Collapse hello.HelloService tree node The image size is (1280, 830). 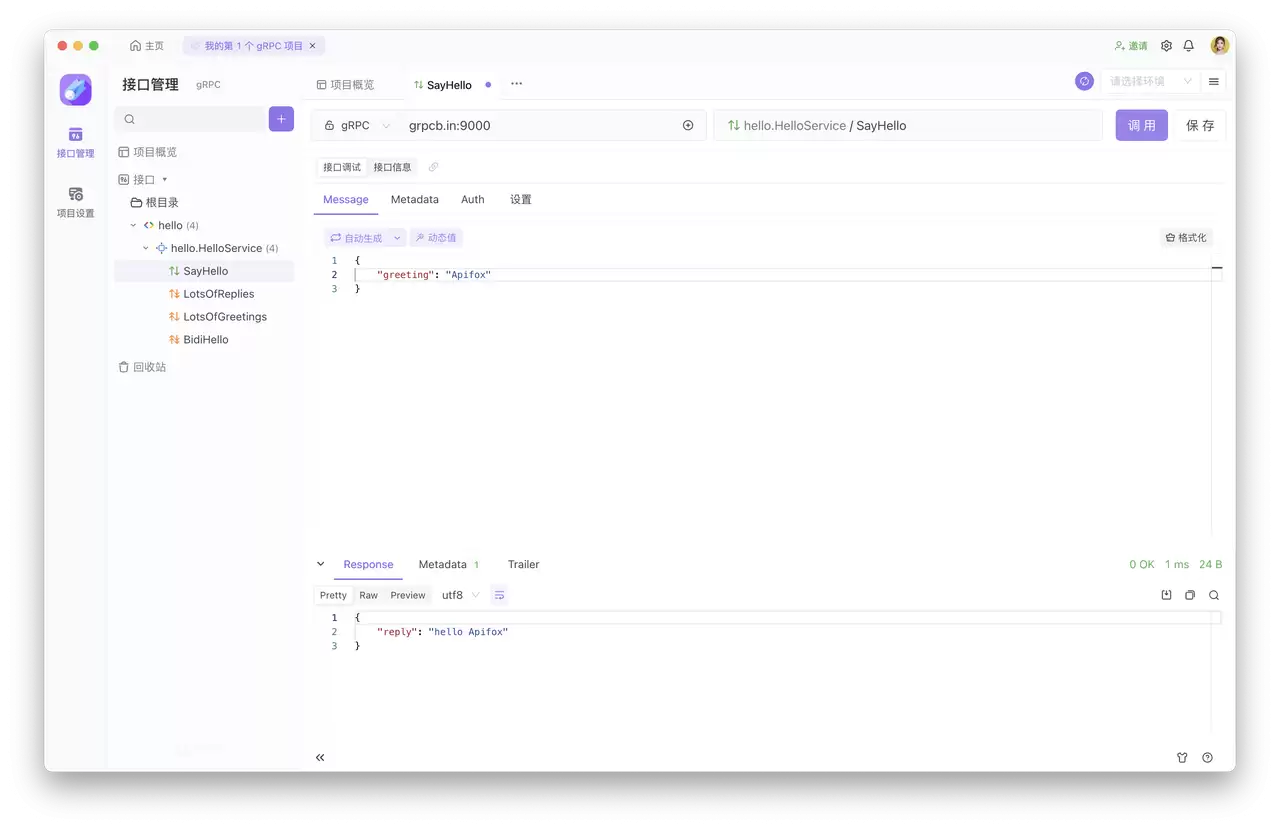pos(146,248)
